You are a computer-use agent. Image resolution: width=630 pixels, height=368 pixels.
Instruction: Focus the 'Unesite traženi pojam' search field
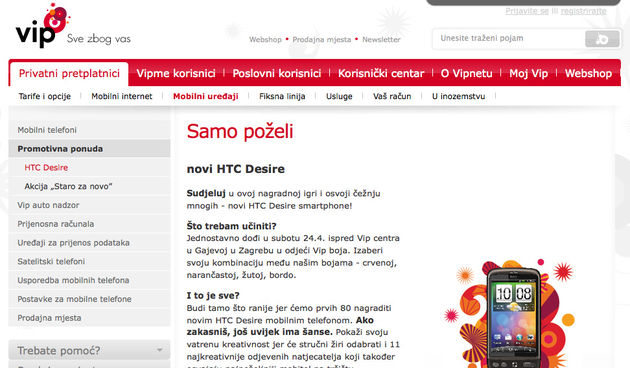click(508, 39)
